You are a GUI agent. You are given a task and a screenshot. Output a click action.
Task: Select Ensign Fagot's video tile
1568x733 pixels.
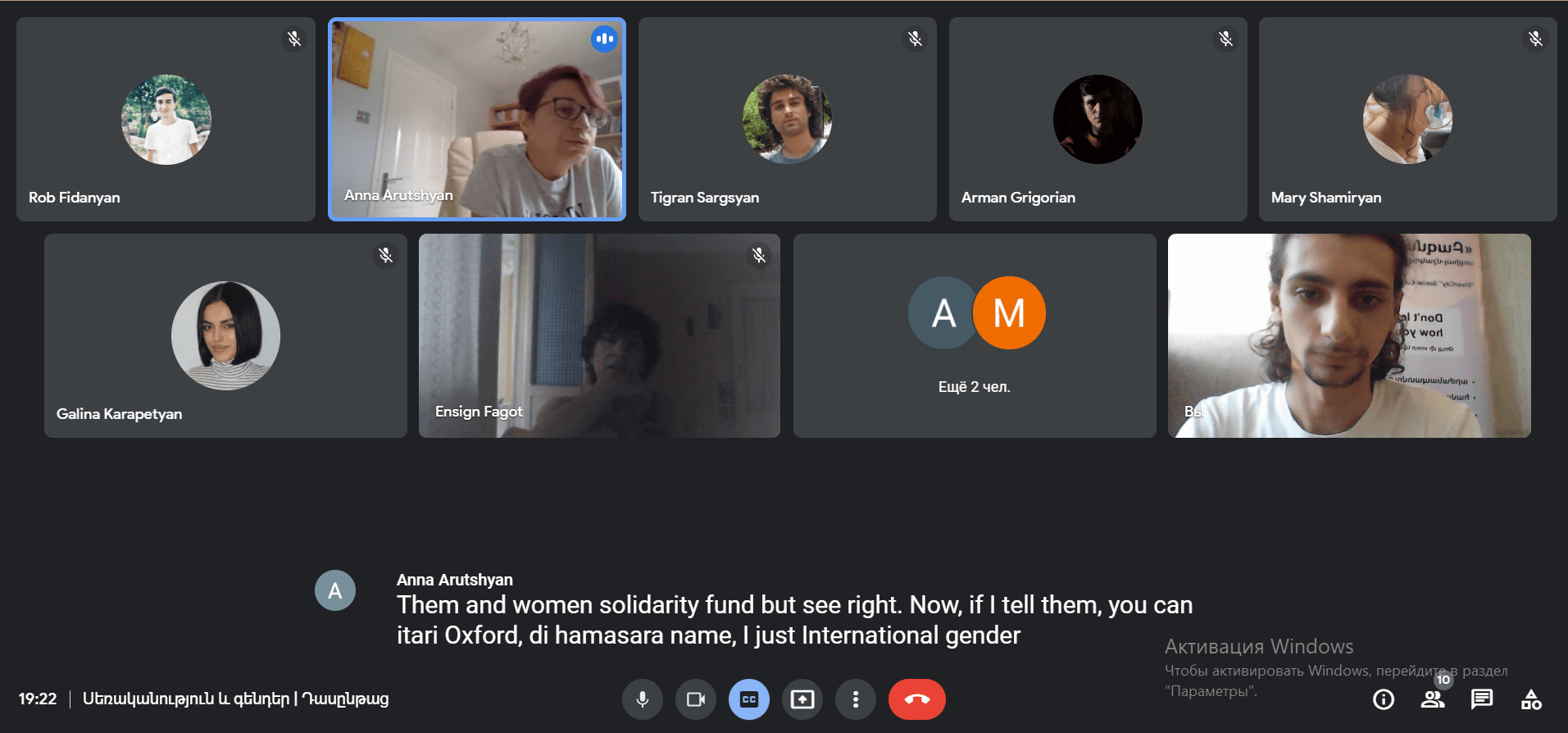599,335
